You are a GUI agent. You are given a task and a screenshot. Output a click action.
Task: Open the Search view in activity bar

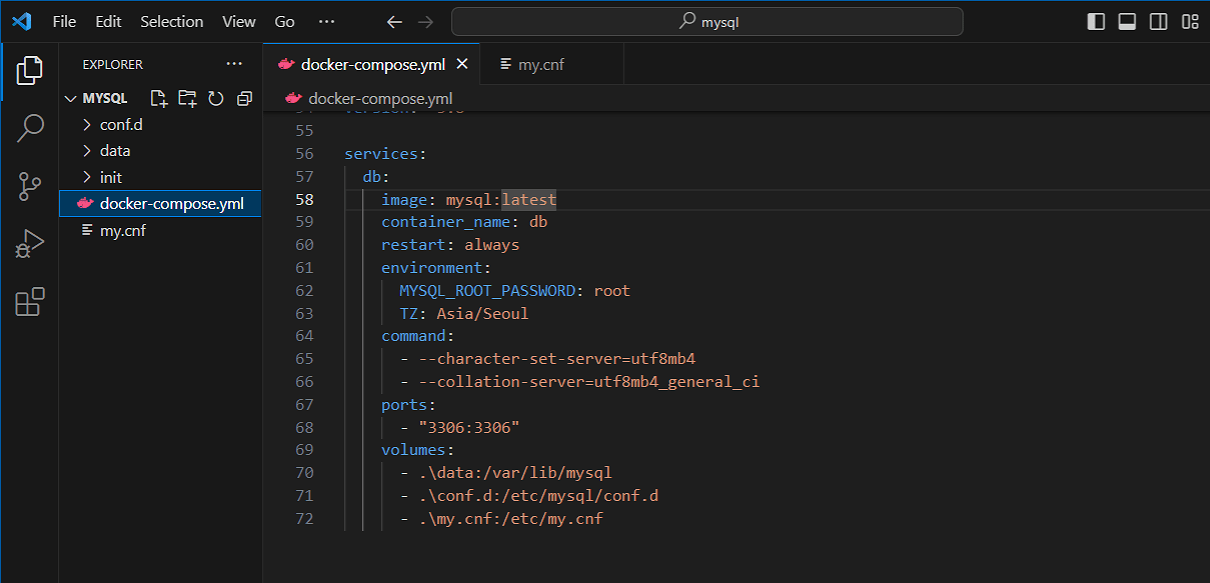tap(30, 127)
